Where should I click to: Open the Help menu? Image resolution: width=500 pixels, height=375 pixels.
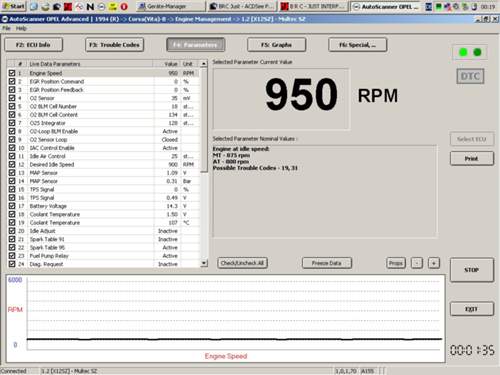21,28
